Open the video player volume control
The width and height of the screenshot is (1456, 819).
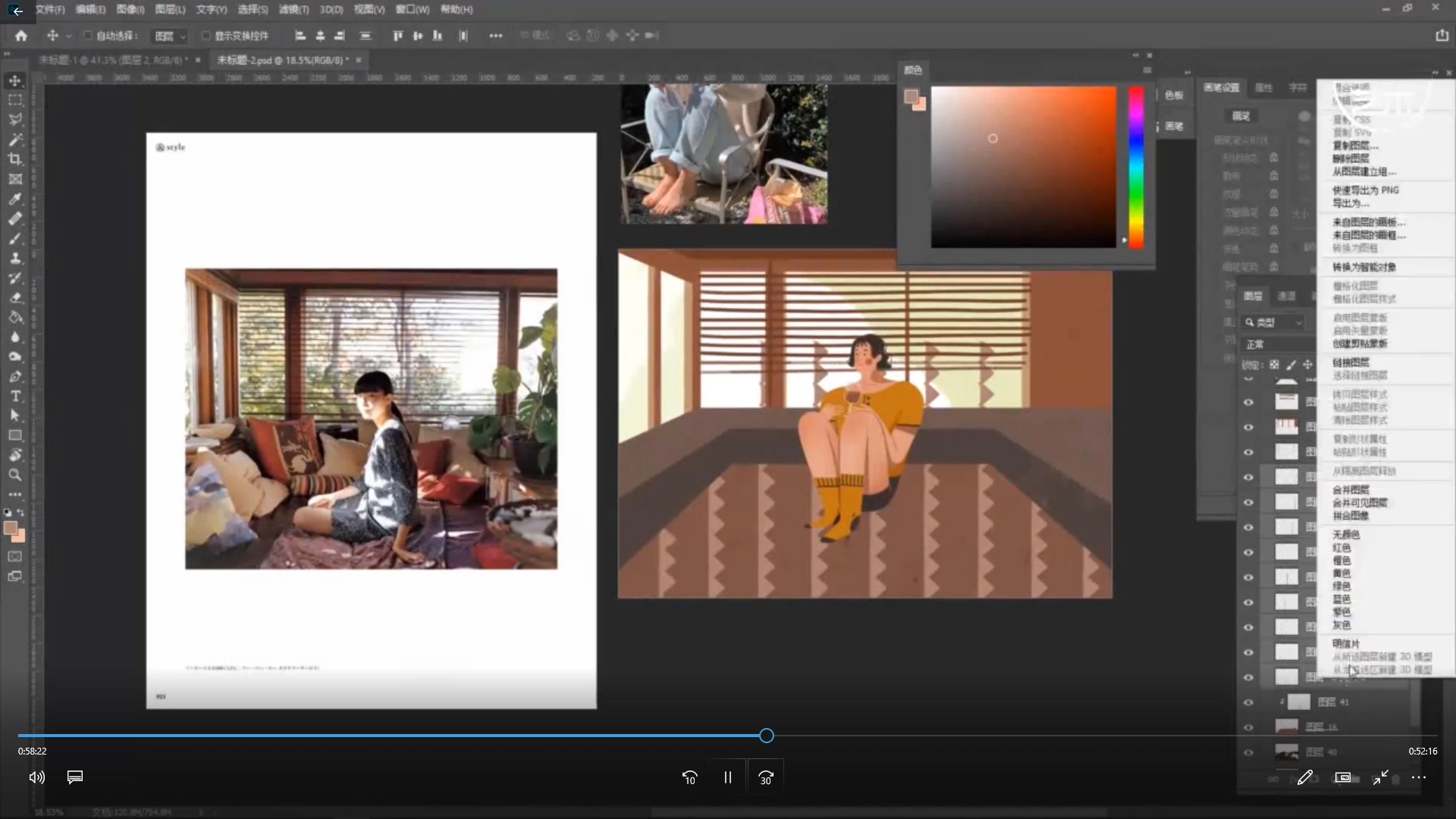click(36, 777)
